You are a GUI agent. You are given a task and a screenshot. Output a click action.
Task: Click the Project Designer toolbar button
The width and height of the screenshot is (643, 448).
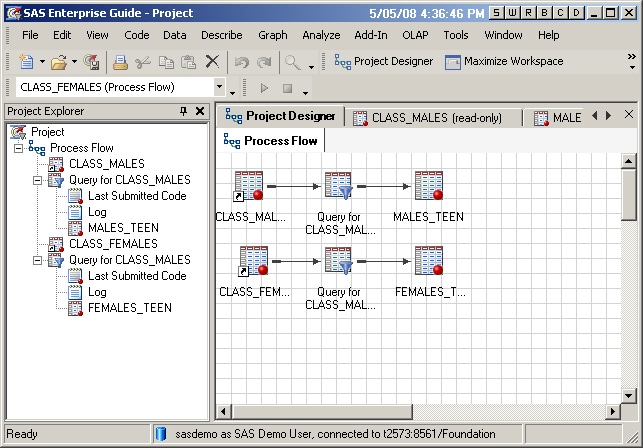click(384, 62)
